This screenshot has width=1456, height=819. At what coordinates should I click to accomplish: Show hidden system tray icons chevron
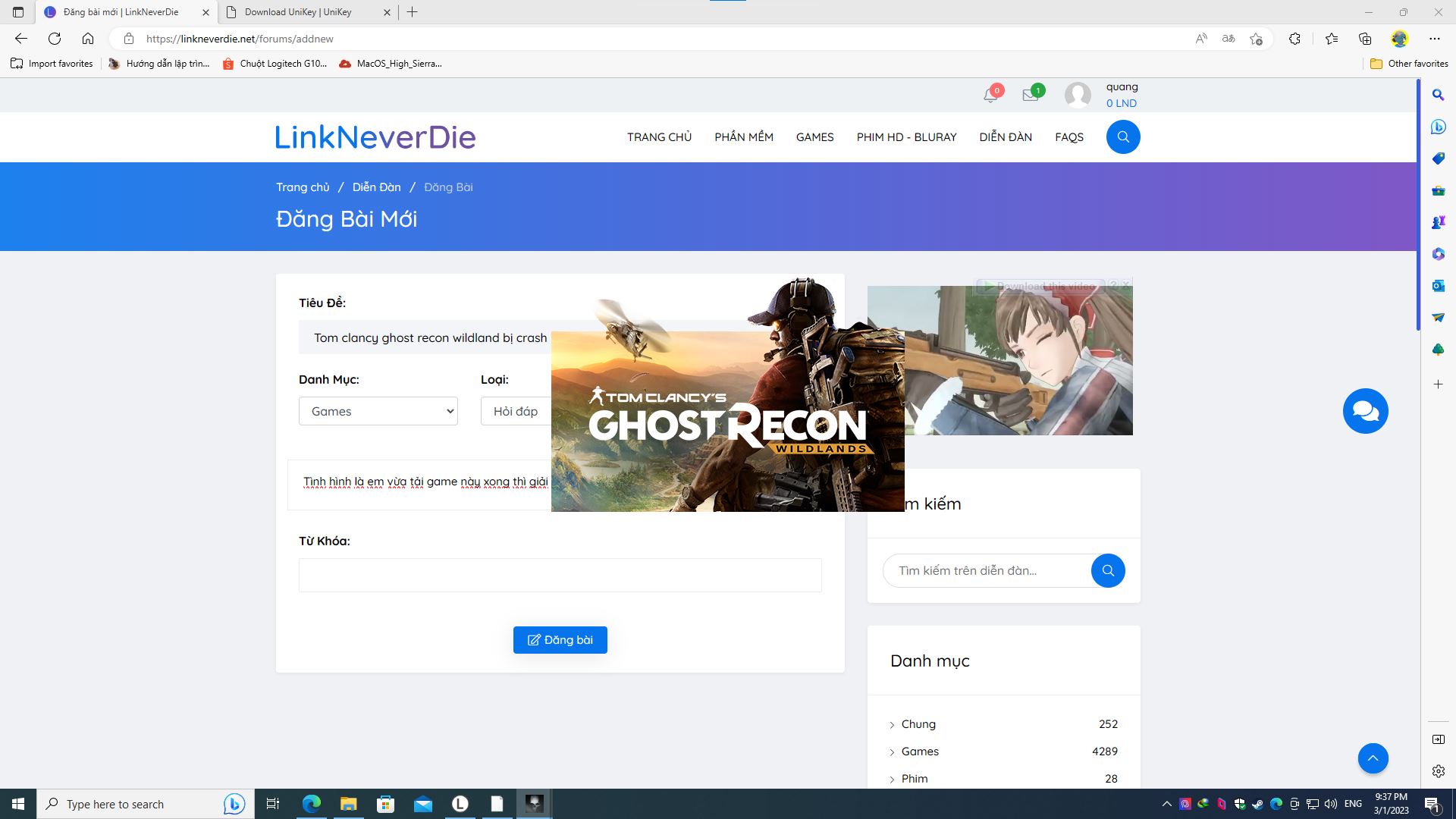(x=1166, y=804)
